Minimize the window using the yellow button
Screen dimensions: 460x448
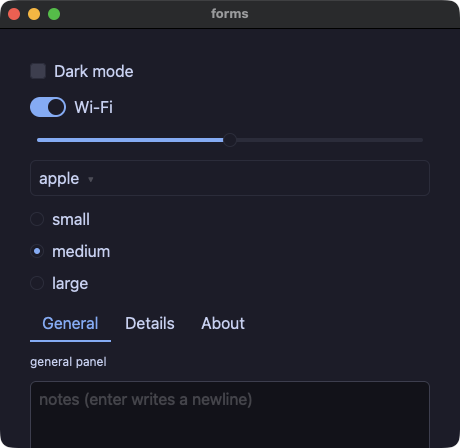[x=34, y=14]
